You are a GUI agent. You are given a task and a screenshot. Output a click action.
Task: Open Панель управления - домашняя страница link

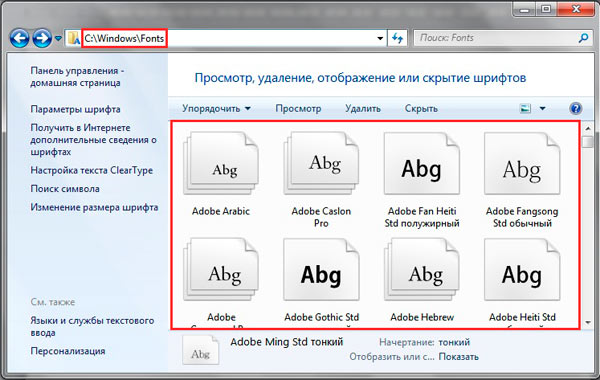pyautogui.click(x=77, y=77)
